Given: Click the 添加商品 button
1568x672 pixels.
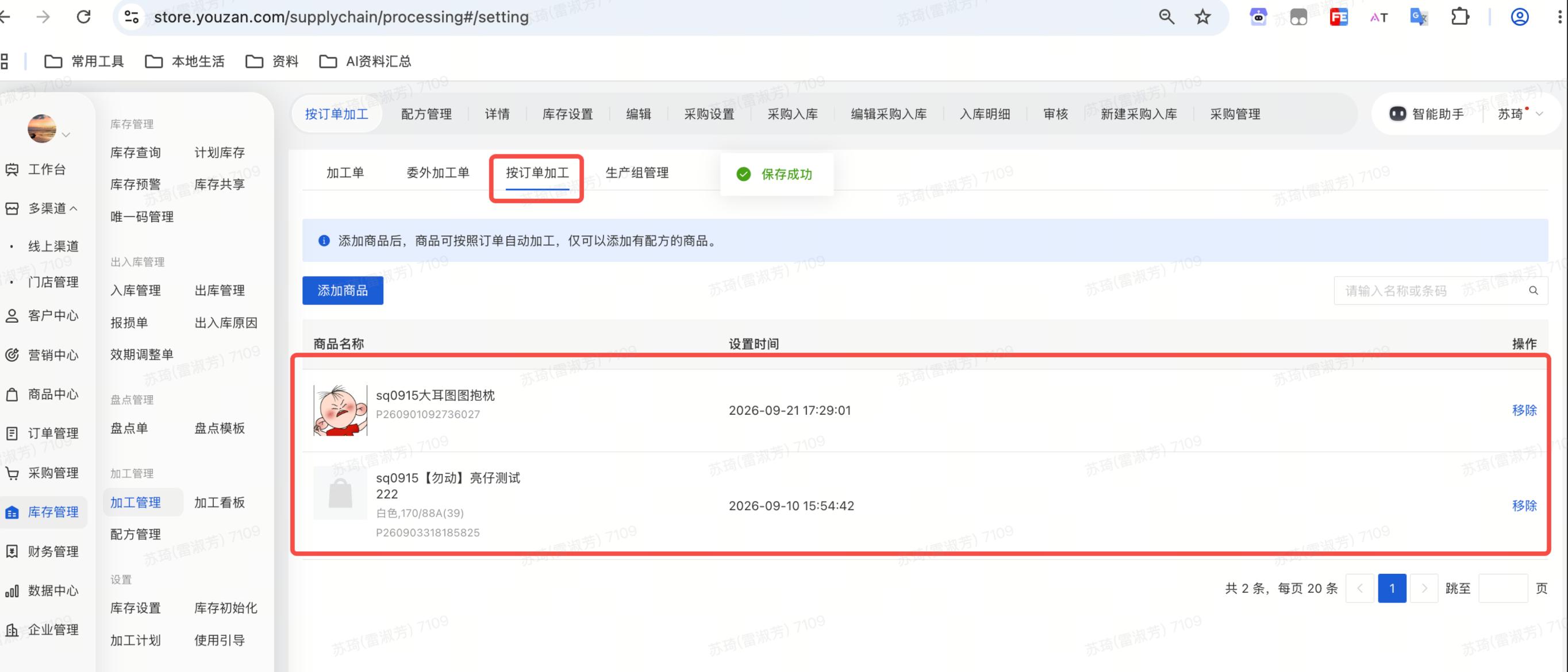Looking at the screenshot, I should pos(343,291).
